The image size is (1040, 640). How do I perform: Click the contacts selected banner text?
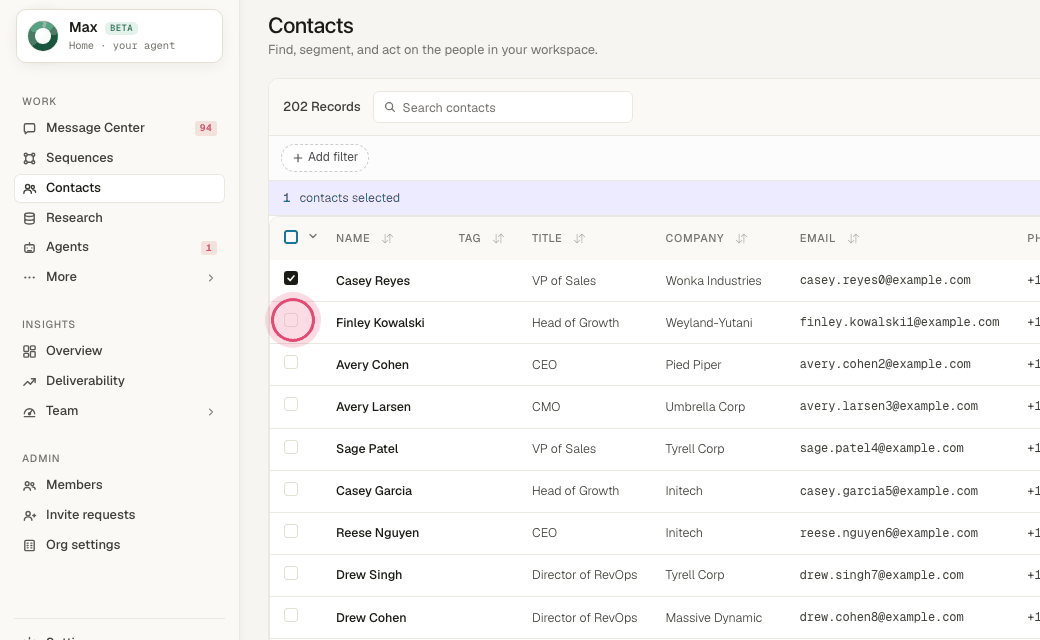click(350, 198)
